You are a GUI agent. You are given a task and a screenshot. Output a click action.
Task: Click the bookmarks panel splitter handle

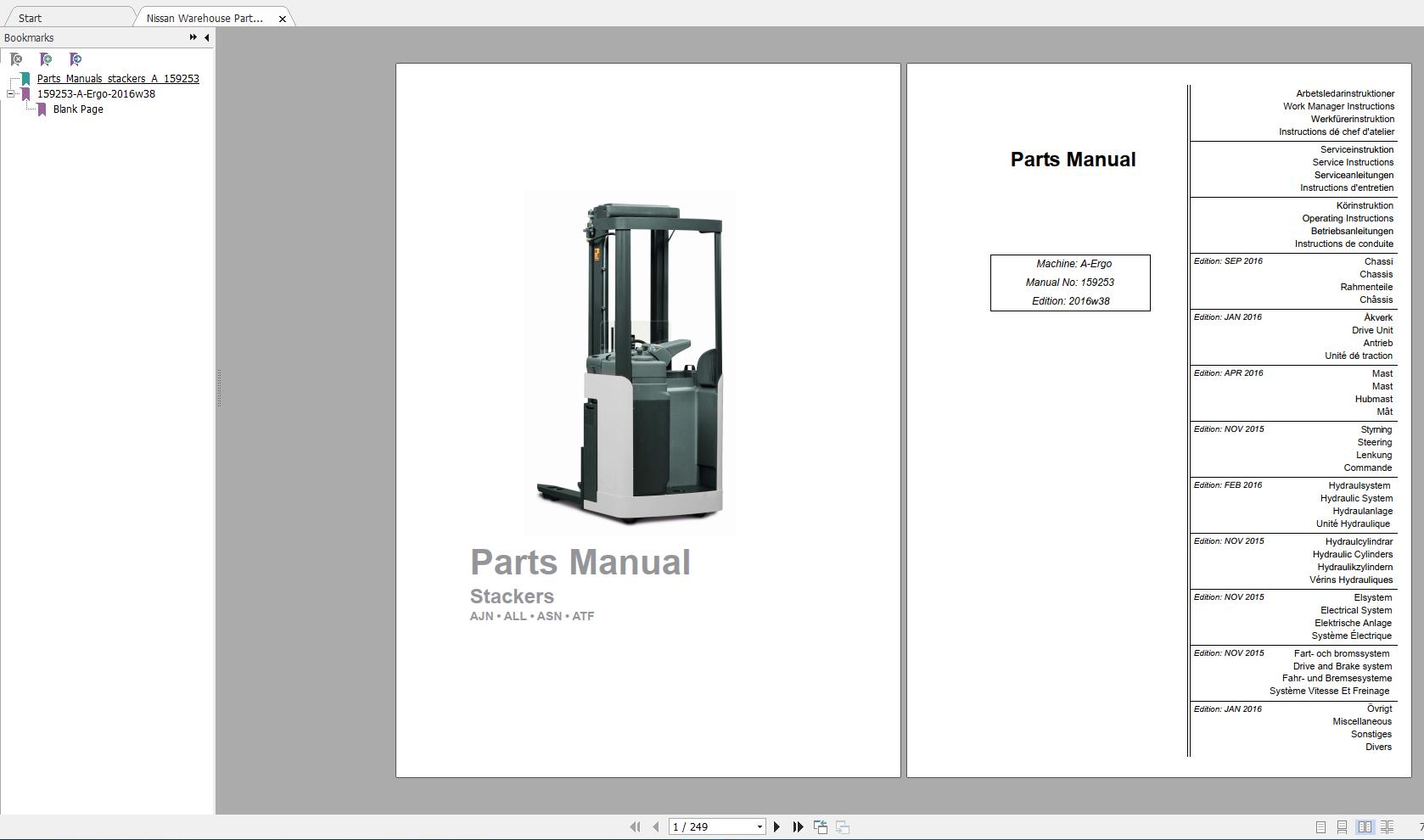218,389
